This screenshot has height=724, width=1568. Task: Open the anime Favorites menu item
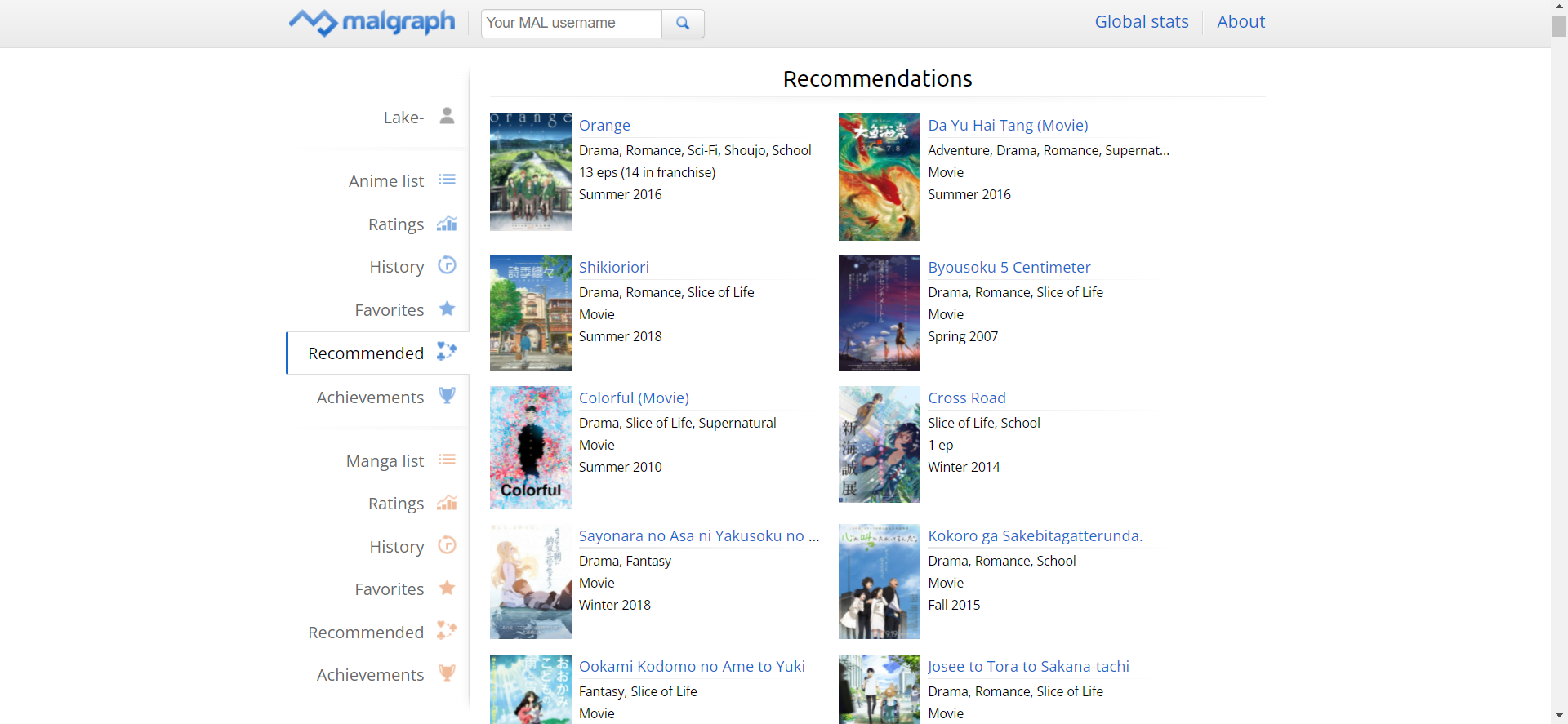(x=390, y=310)
